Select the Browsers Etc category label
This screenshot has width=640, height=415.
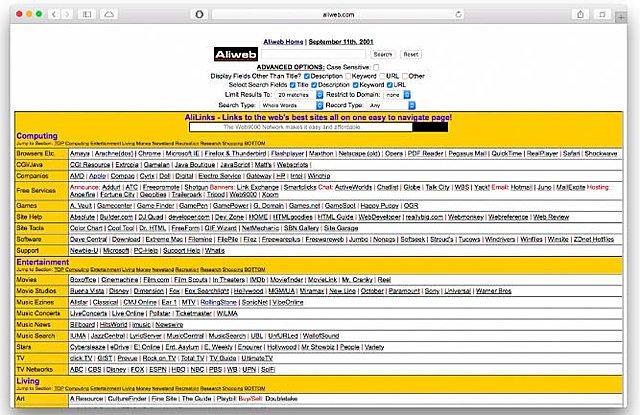[35, 153]
